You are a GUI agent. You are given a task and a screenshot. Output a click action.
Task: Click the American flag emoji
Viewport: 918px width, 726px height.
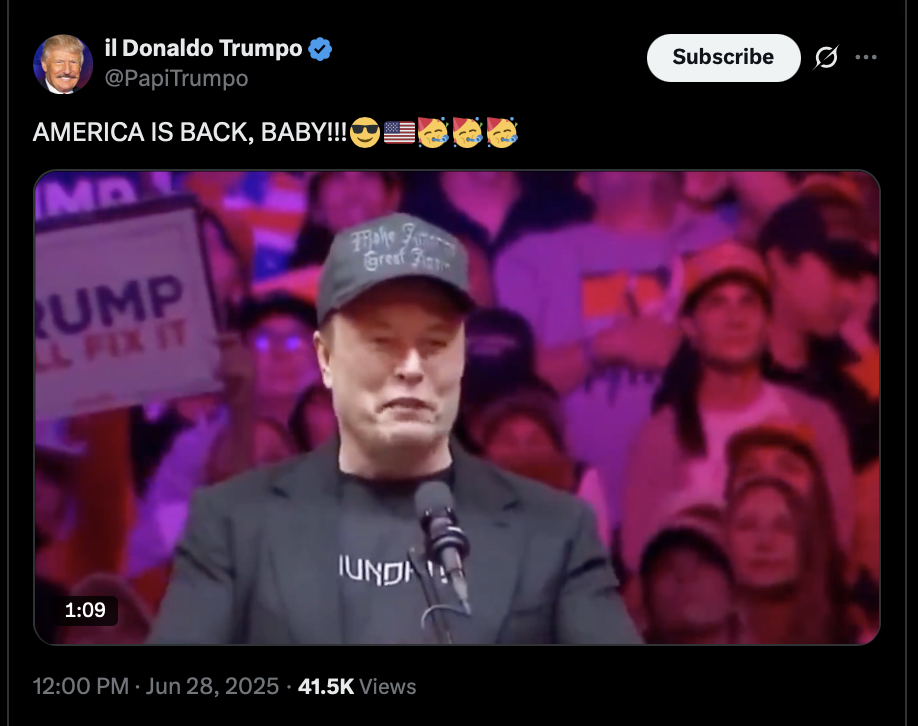(x=399, y=132)
